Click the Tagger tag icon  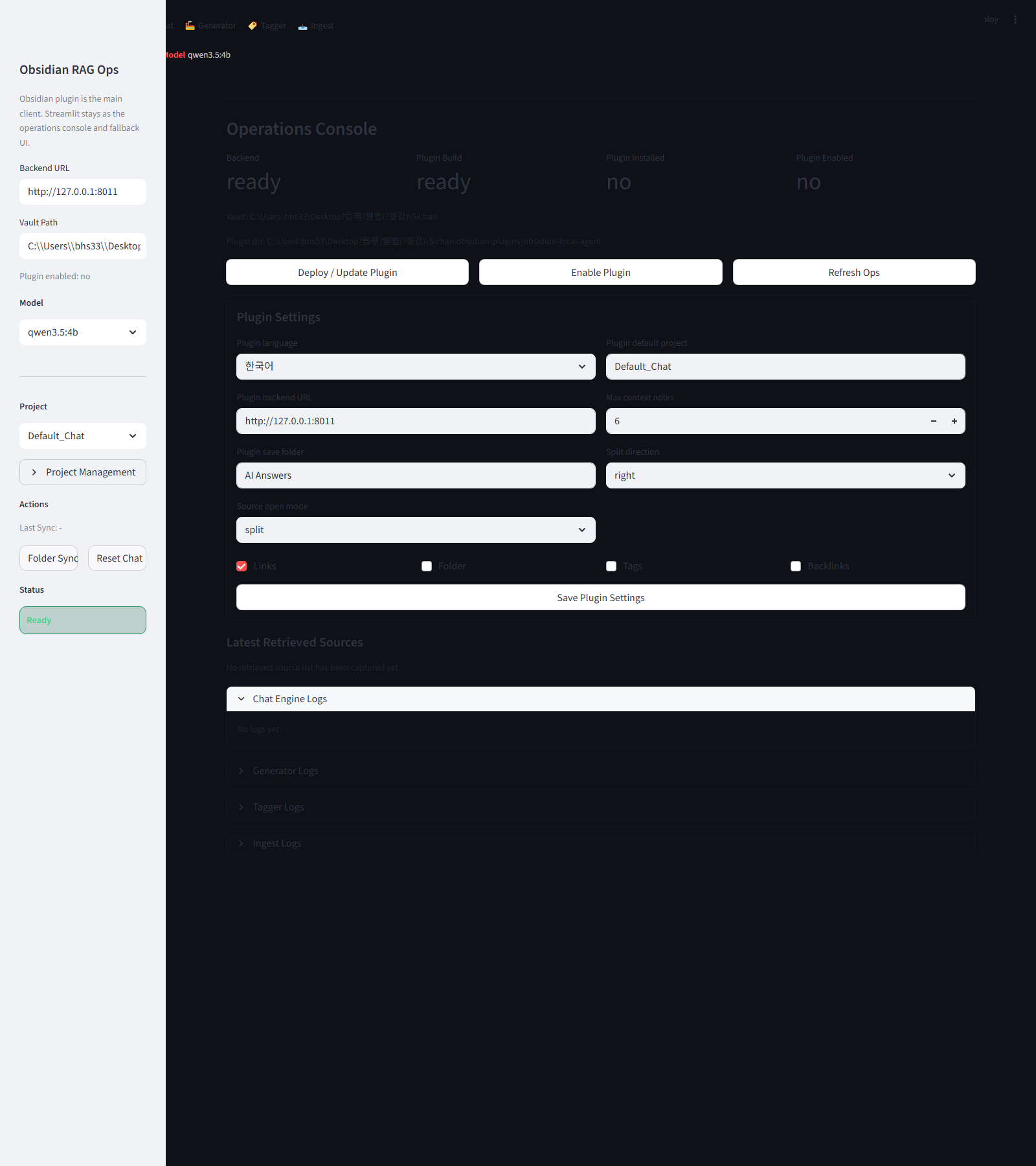point(252,25)
